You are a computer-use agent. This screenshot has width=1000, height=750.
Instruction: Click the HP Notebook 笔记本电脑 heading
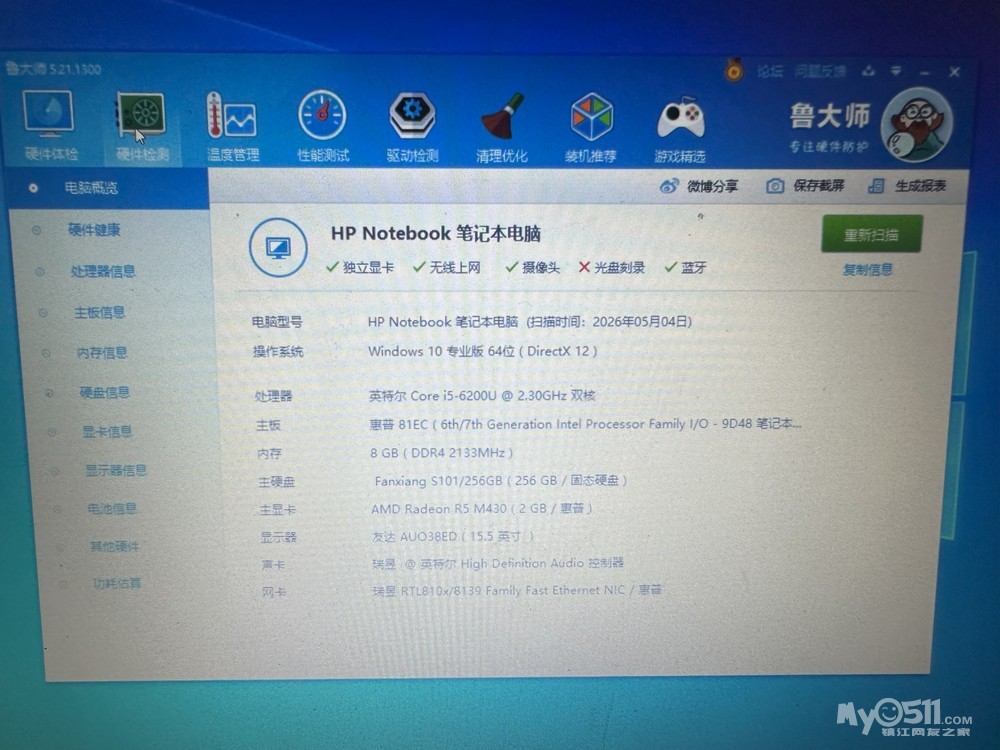tap(436, 234)
